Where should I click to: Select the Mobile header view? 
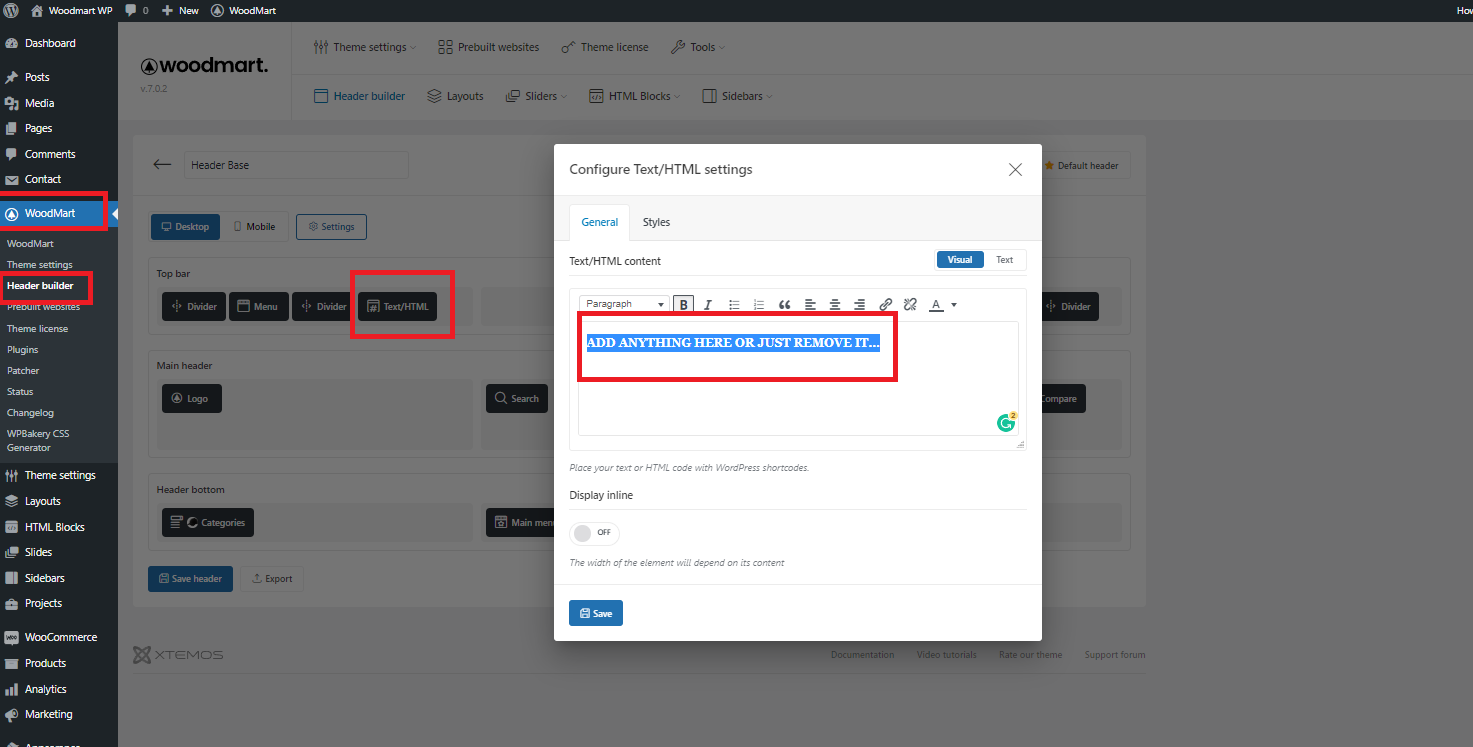[254, 227]
